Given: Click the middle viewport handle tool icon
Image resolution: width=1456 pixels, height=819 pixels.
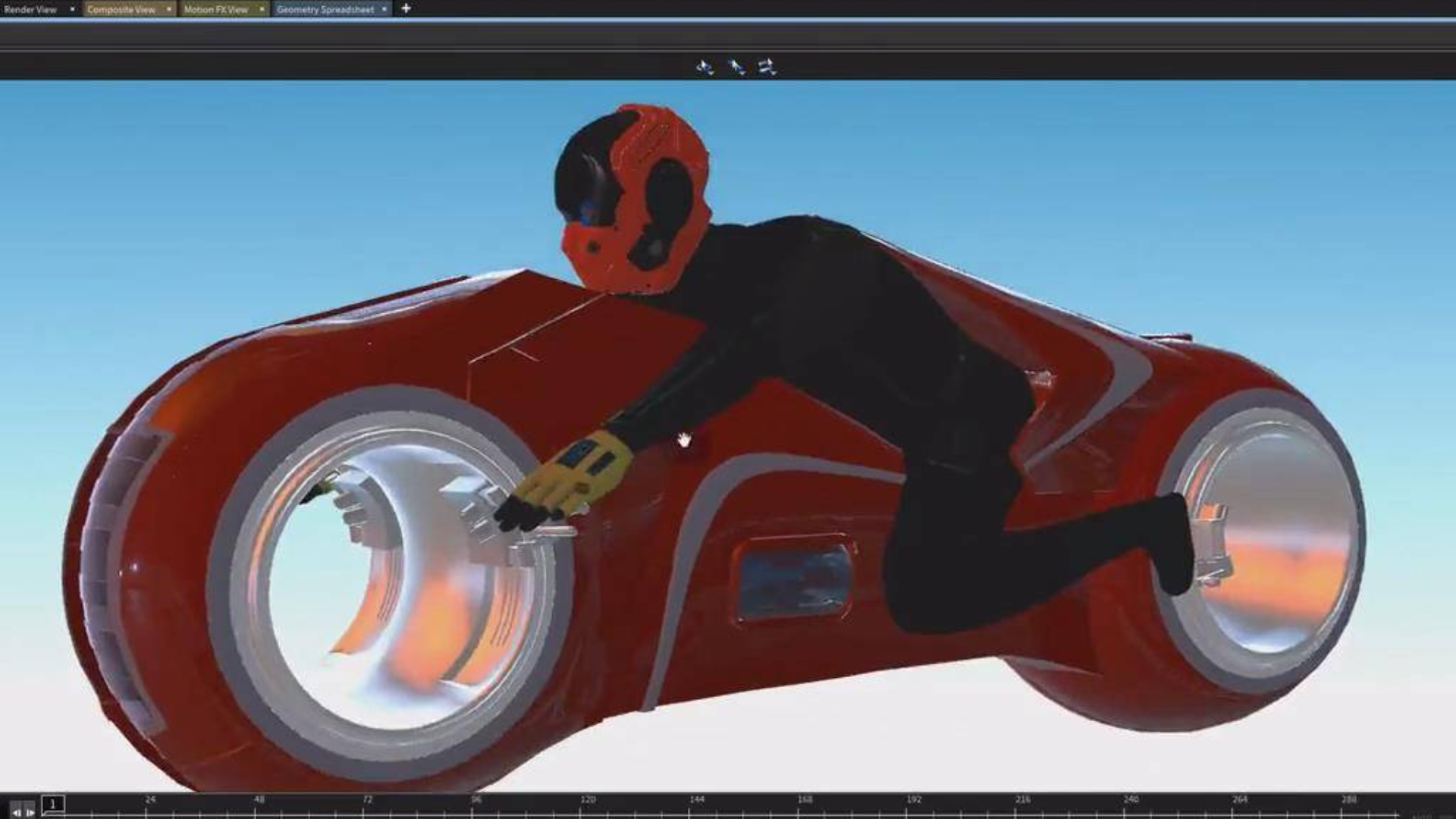Looking at the screenshot, I should pos(736,67).
